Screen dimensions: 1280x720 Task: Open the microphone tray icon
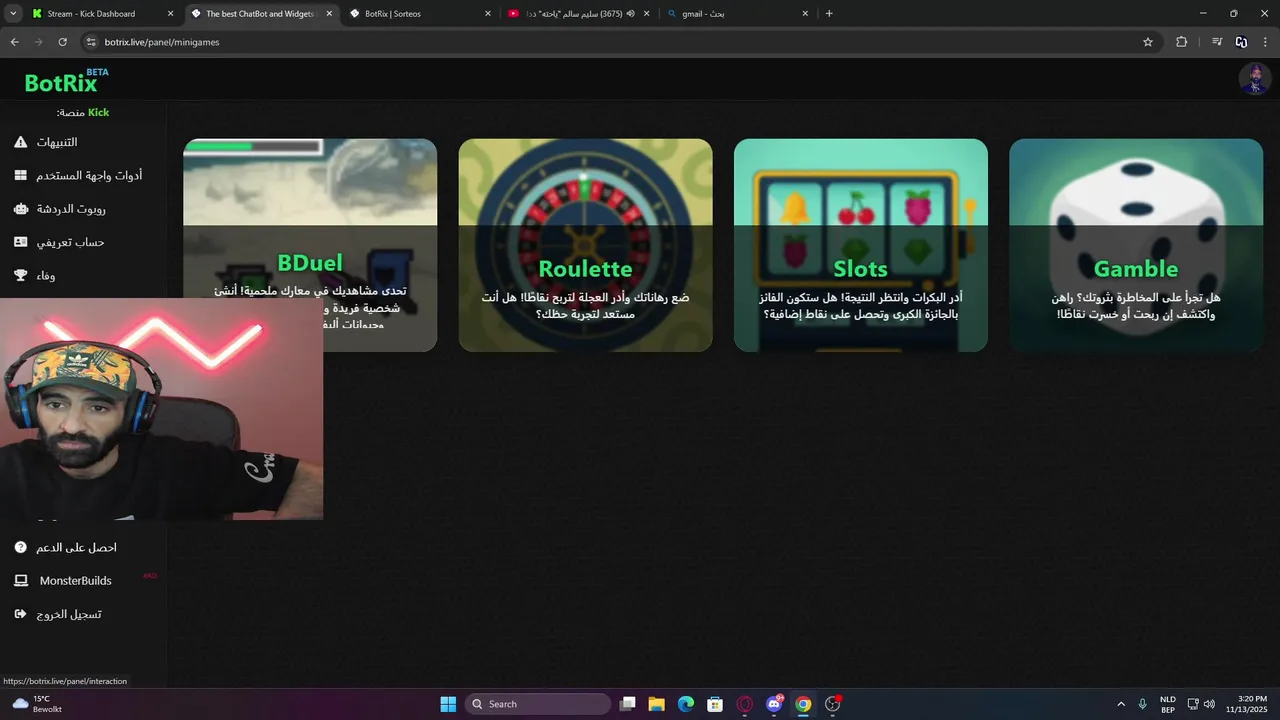[1142, 704]
